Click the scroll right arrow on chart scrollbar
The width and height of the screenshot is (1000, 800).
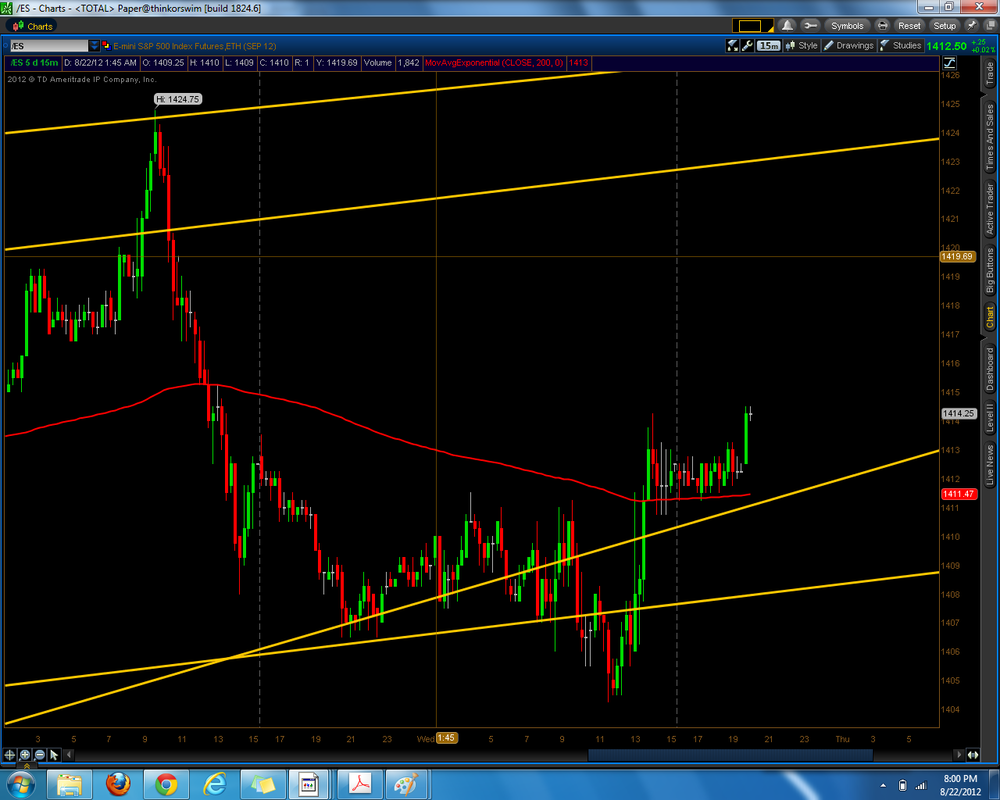tap(958, 755)
